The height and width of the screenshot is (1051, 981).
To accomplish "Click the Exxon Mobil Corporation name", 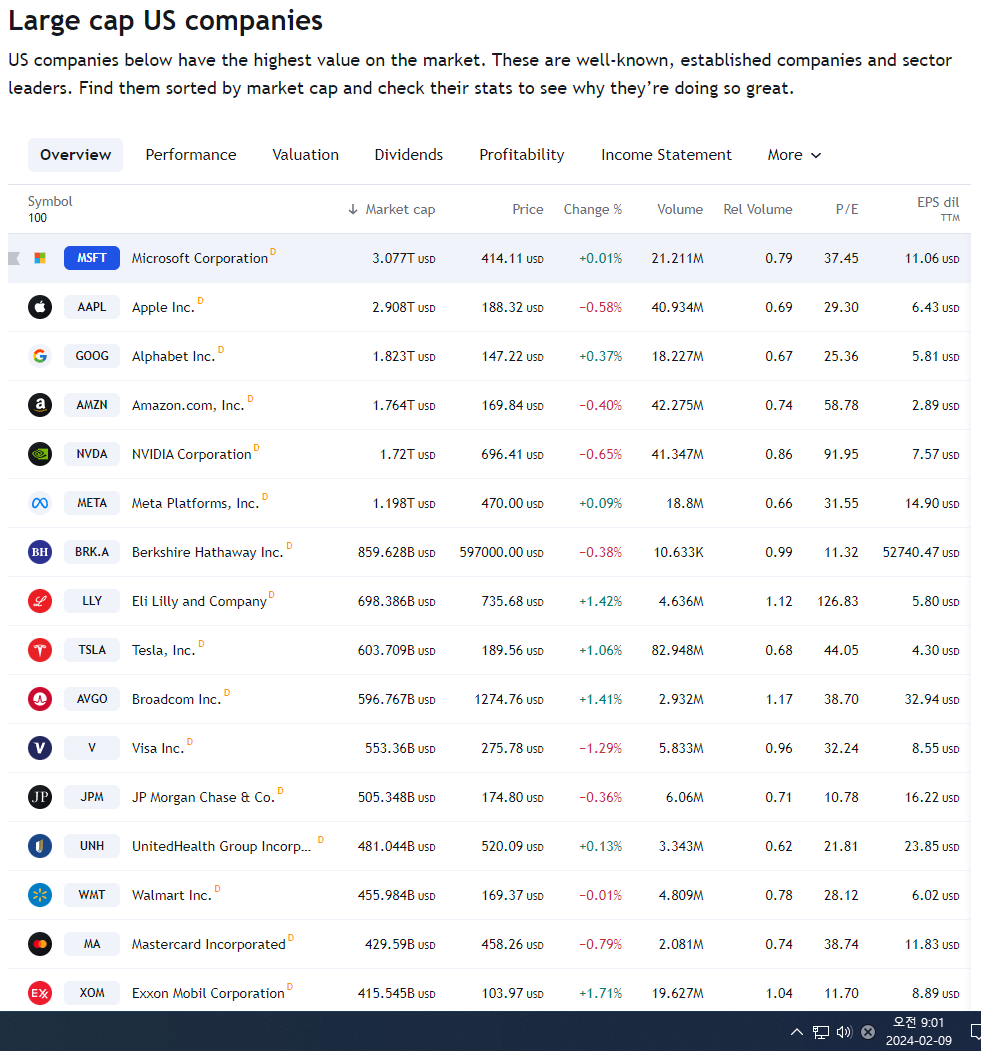I will 208,993.
